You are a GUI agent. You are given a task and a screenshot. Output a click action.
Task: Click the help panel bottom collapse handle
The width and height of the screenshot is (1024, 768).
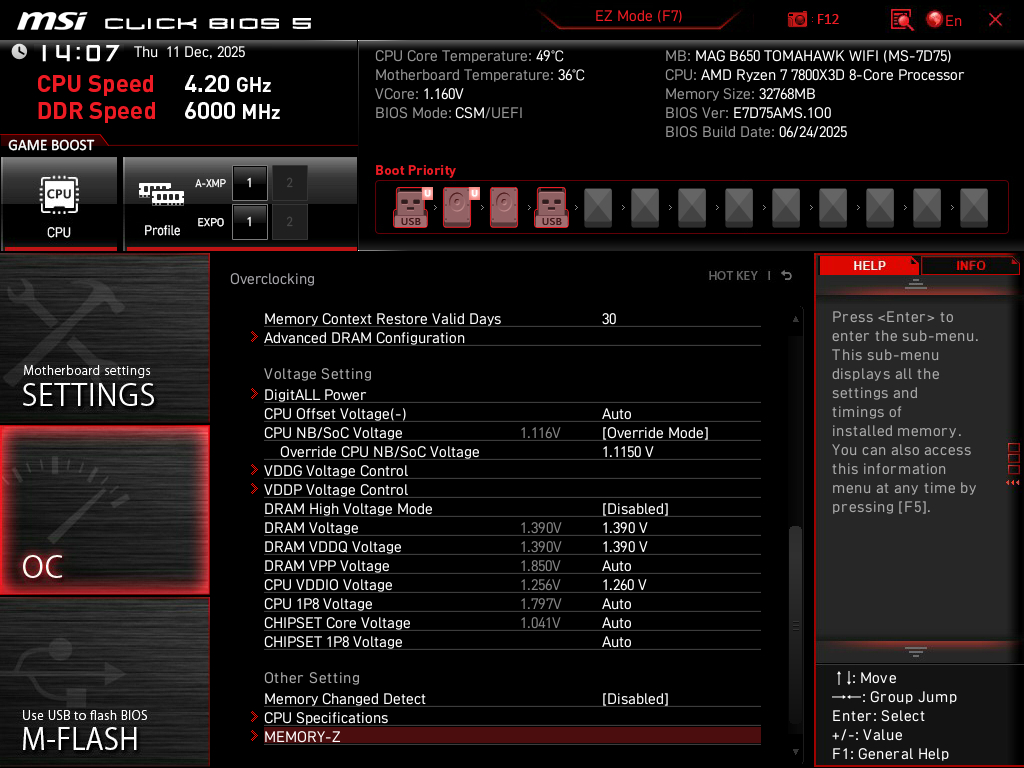(916, 651)
